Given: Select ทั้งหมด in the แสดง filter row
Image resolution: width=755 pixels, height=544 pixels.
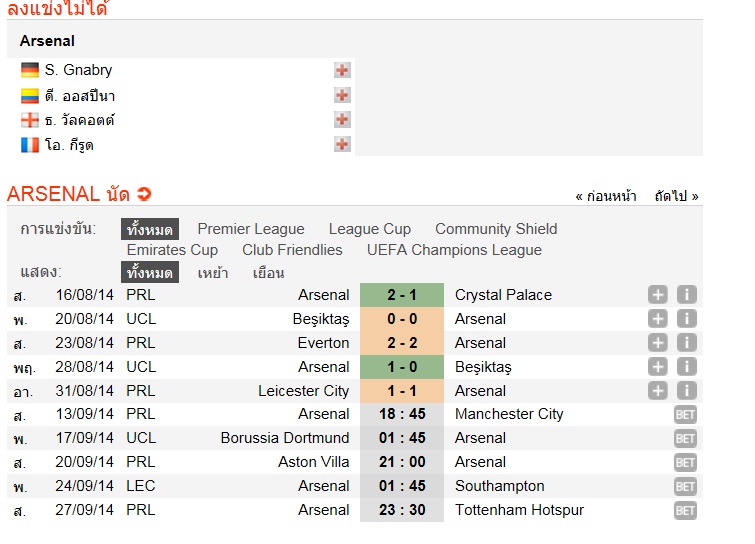Looking at the screenshot, I should (x=150, y=272).
